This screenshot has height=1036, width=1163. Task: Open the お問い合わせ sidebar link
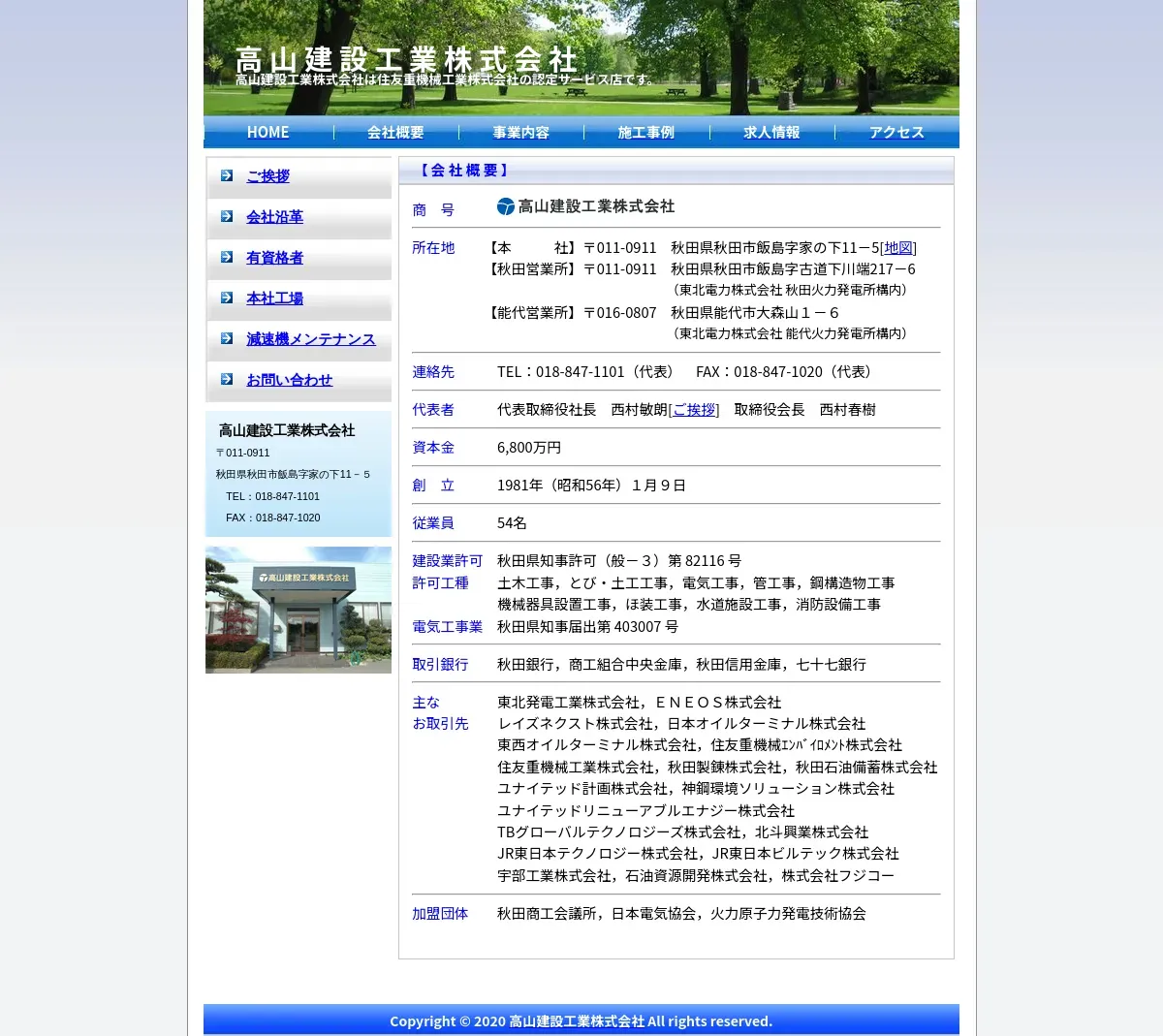click(289, 379)
